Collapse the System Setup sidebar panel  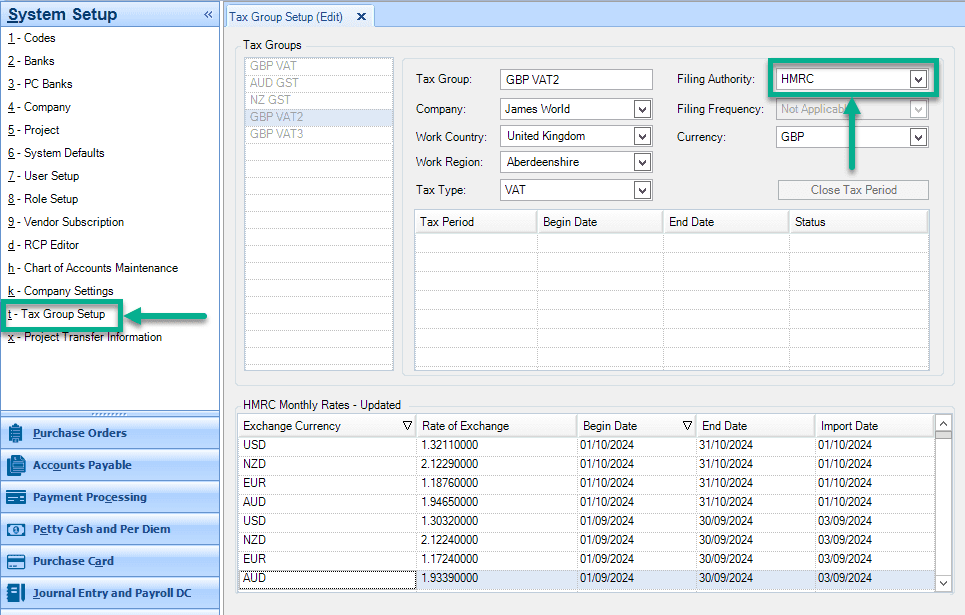point(208,14)
